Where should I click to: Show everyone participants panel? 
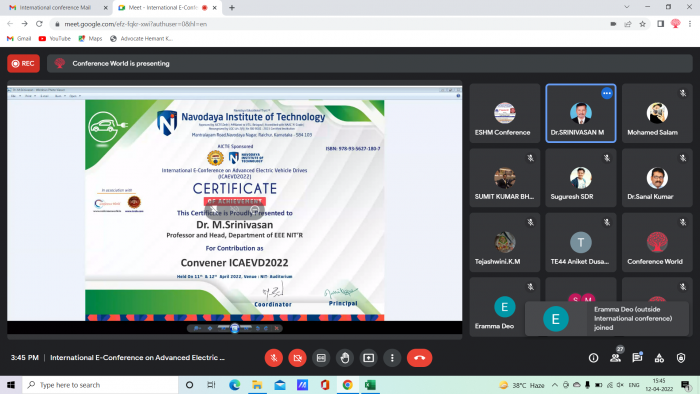(x=616, y=358)
